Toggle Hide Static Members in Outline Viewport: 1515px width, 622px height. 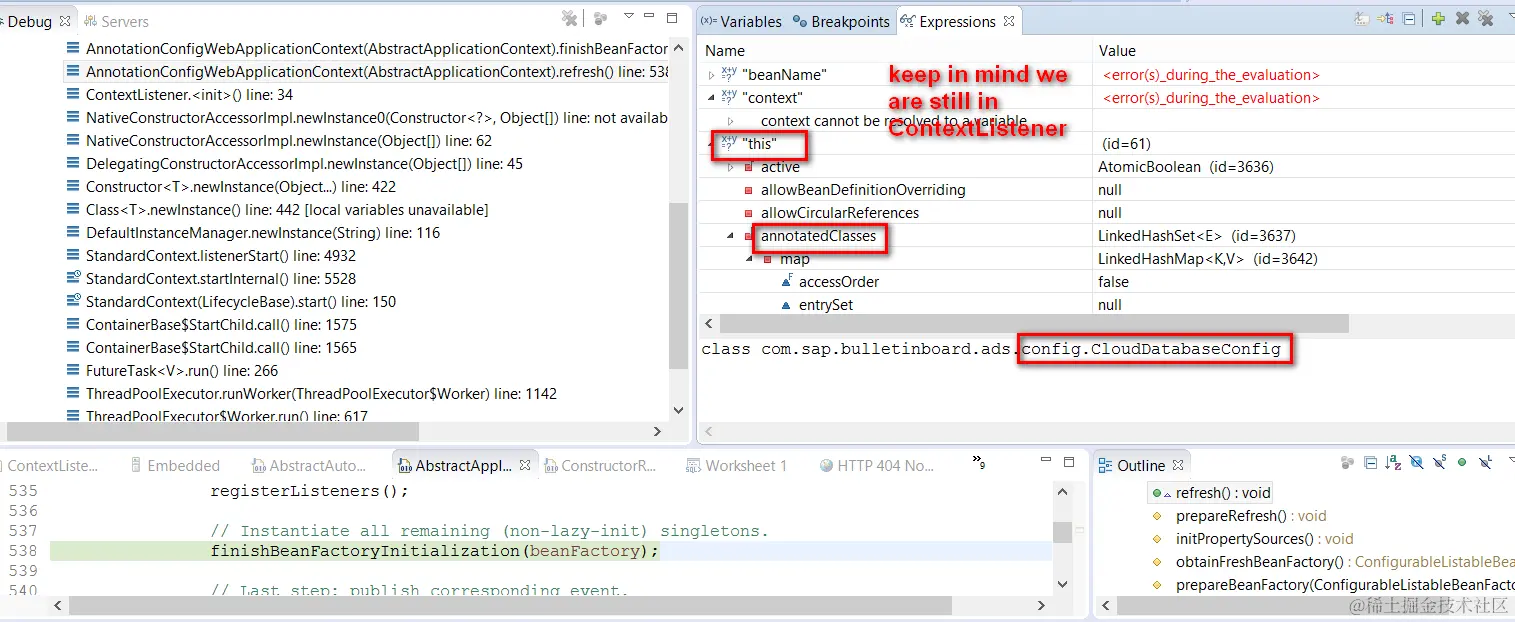pyautogui.click(x=1439, y=463)
